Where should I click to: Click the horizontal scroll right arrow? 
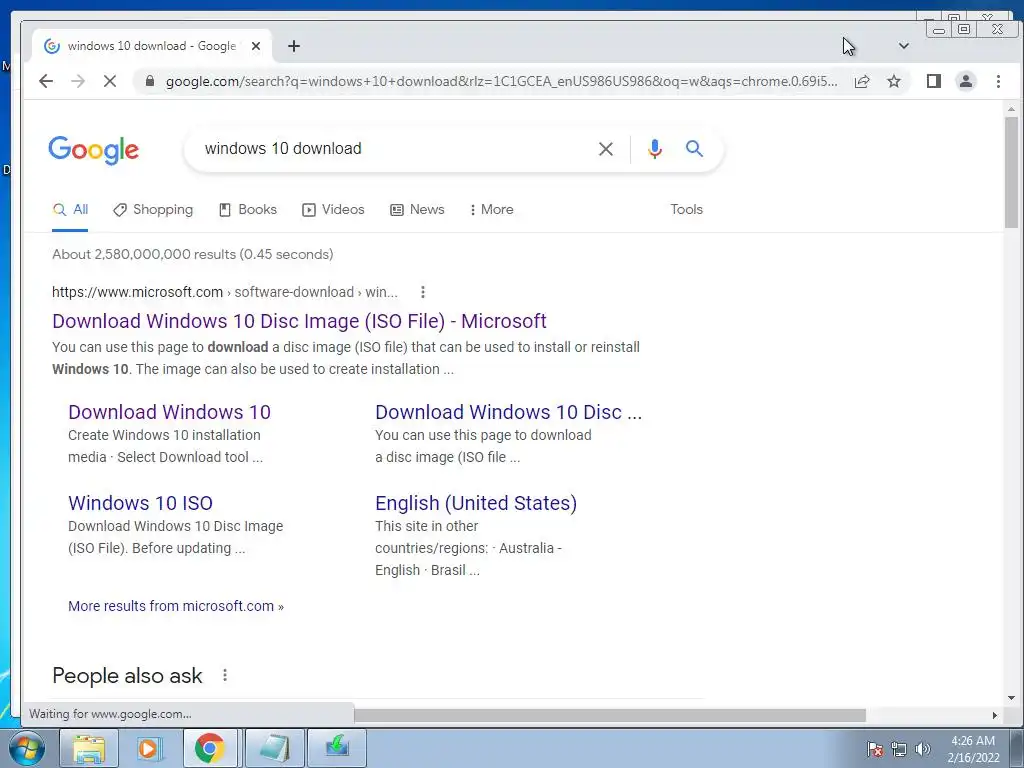pyautogui.click(x=995, y=716)
